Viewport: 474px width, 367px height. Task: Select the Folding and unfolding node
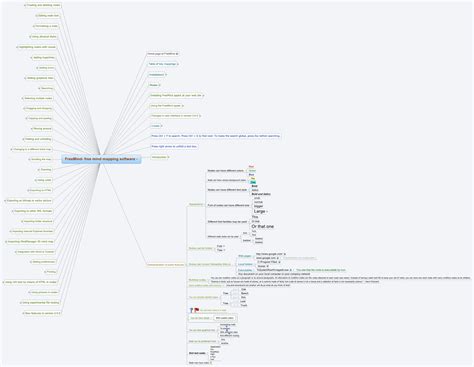pyautogui.click(x=38, y=139)
